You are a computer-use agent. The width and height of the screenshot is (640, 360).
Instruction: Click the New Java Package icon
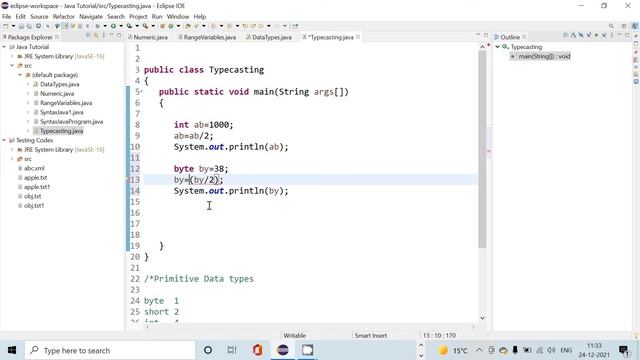click(x=162, y=26)
